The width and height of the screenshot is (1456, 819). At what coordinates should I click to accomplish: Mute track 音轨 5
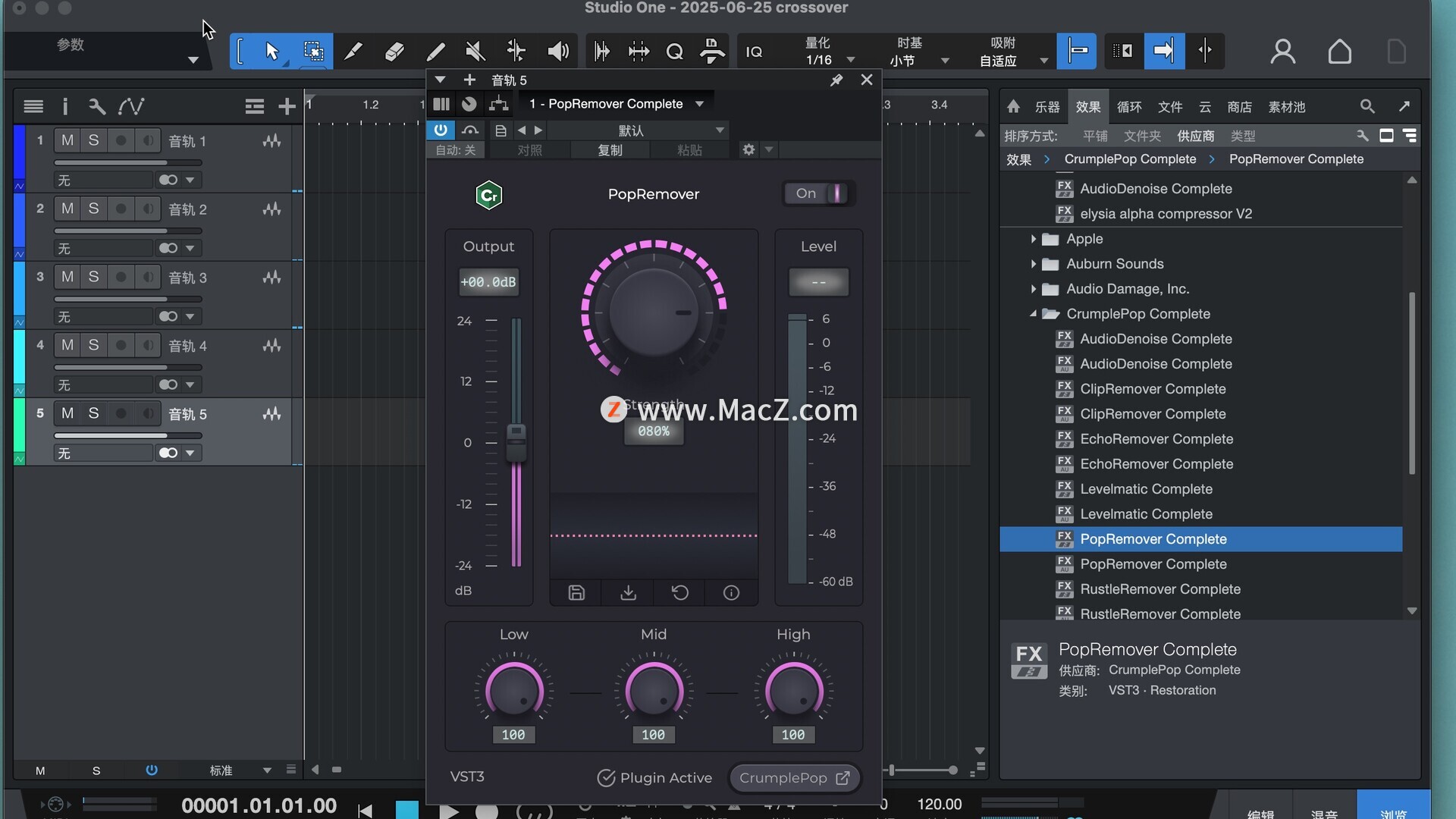coord(67,413)
